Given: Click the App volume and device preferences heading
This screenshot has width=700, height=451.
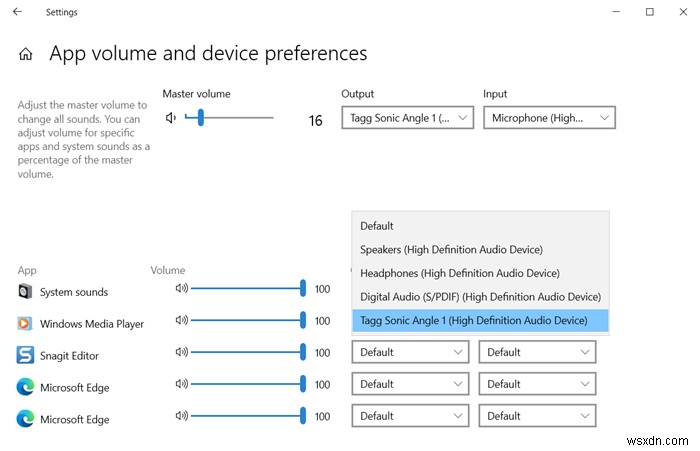Looking at the screenshot, I should pyautogui.click(x=208, y=54).
